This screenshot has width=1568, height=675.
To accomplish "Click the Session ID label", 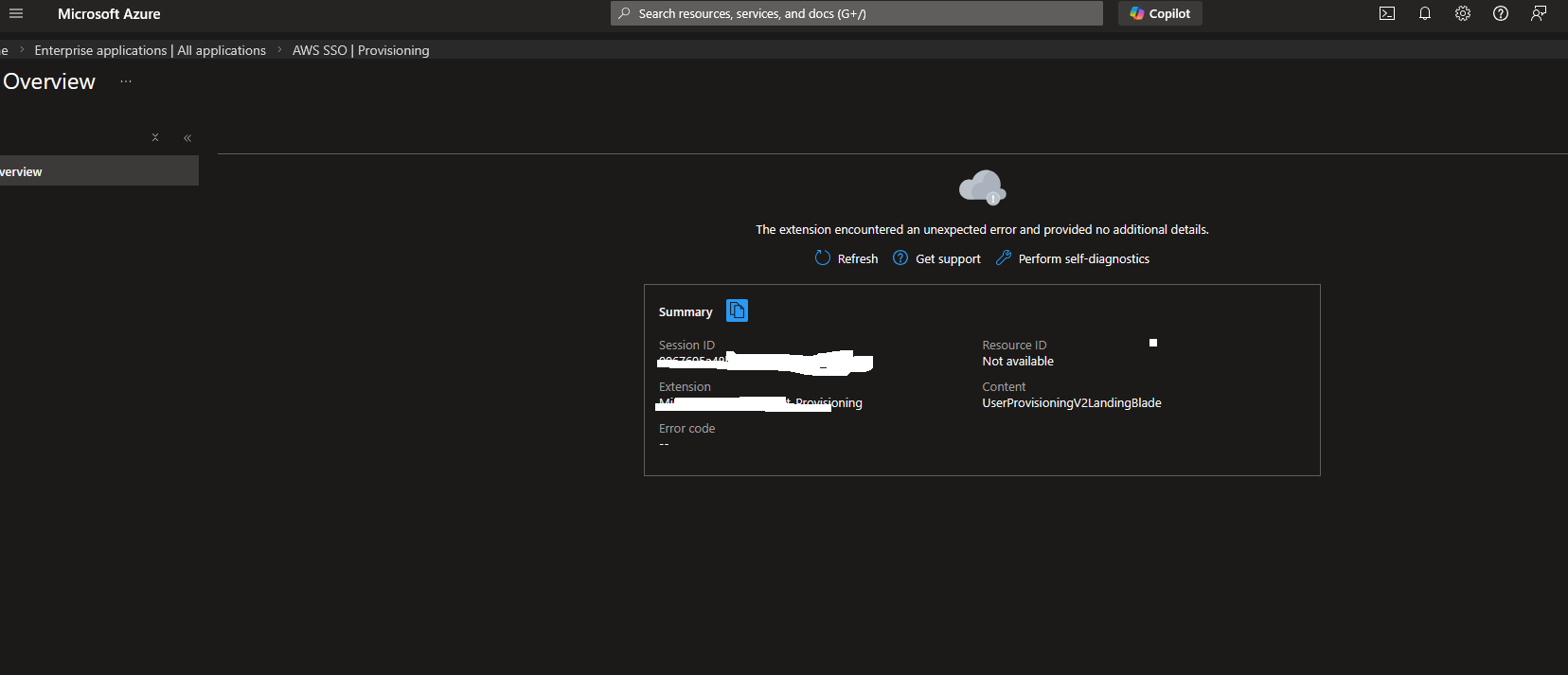I will 686,346.
